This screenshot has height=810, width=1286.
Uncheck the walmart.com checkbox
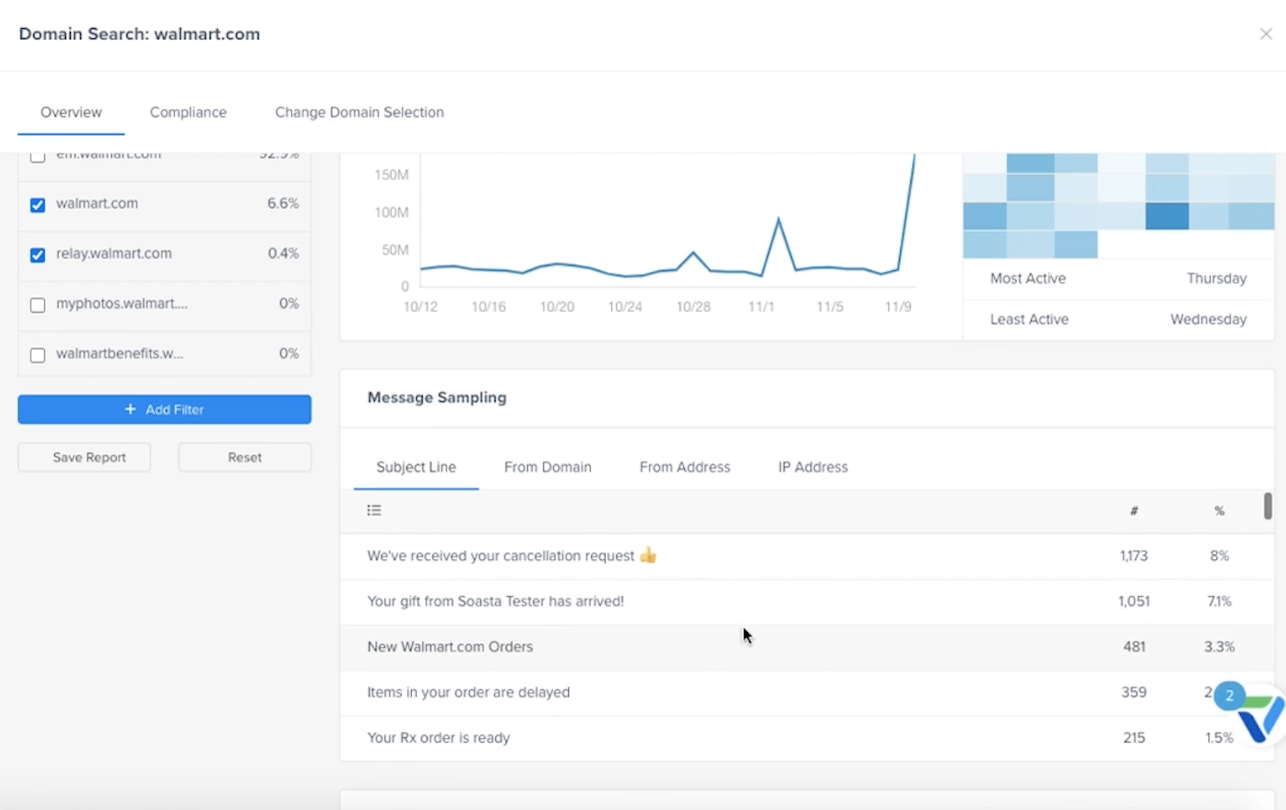click(38, 205)
